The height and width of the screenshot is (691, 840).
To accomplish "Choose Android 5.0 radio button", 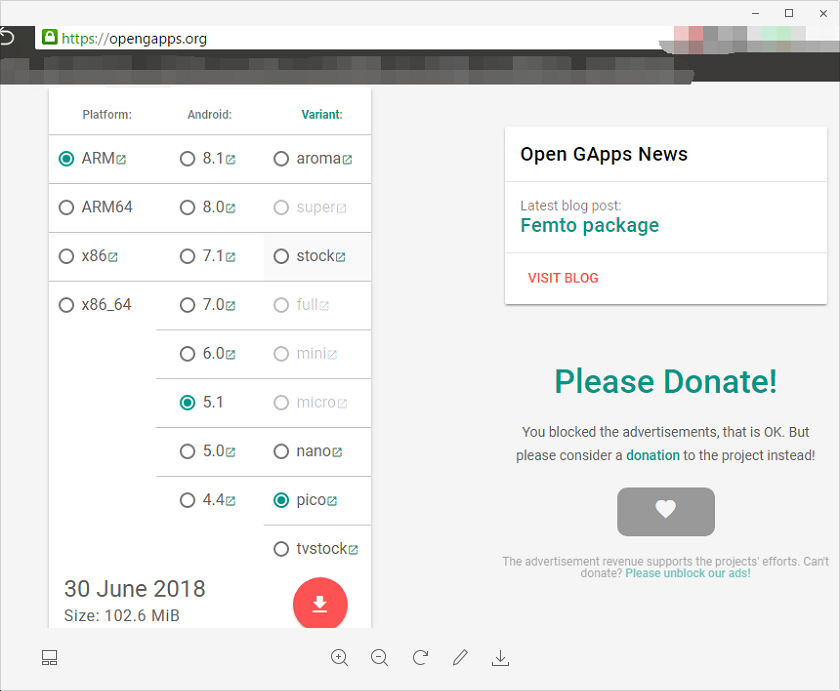I will point(188,451).
